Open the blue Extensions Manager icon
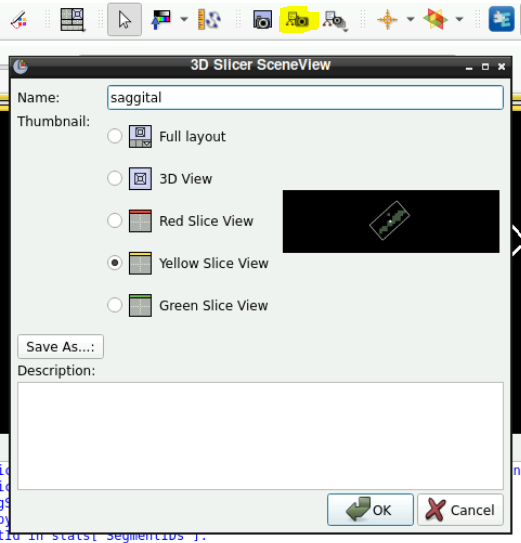 pyautogui.click(x=501, y=19)
